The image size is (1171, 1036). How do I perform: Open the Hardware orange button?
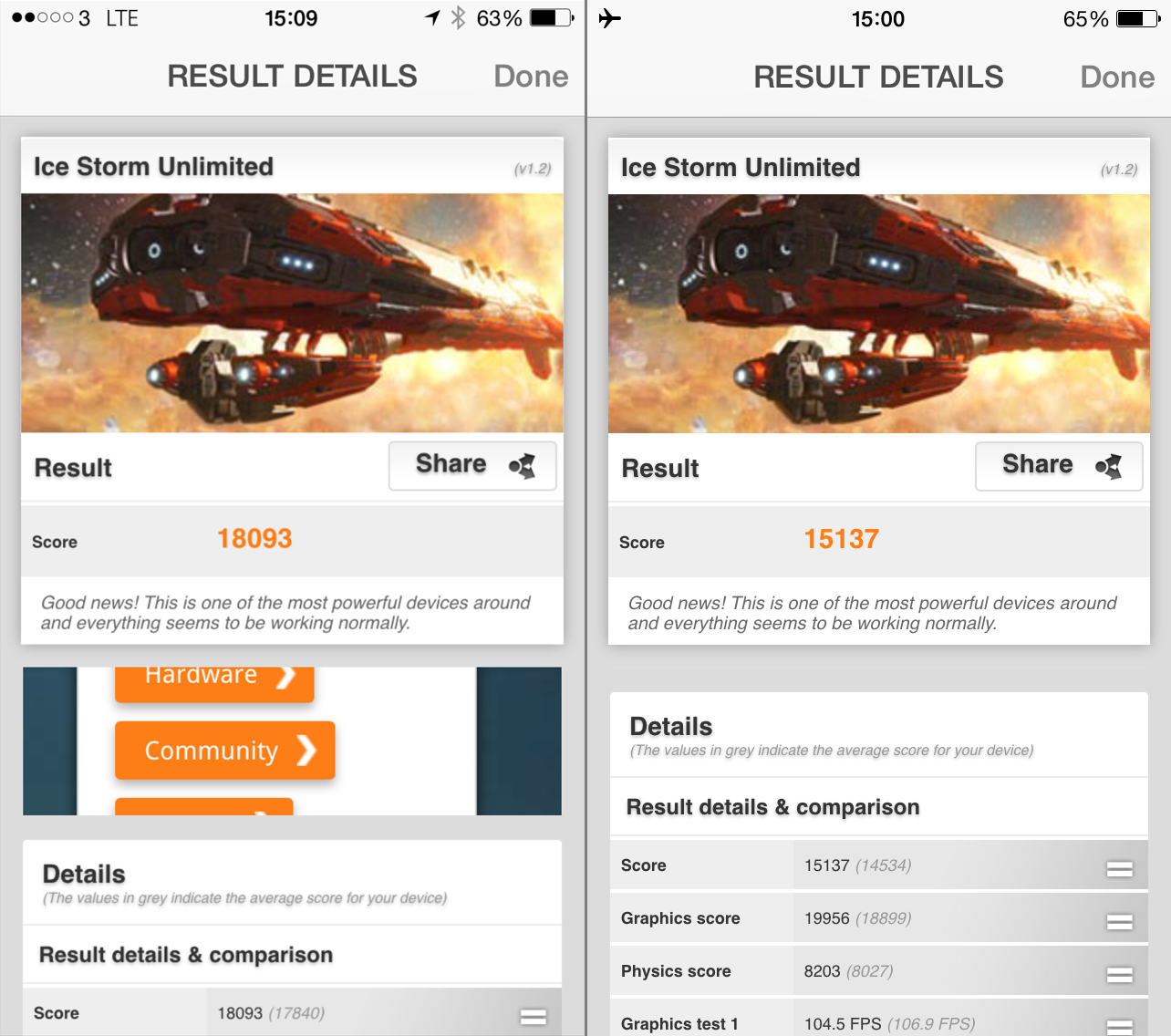[x=214, y=684]
